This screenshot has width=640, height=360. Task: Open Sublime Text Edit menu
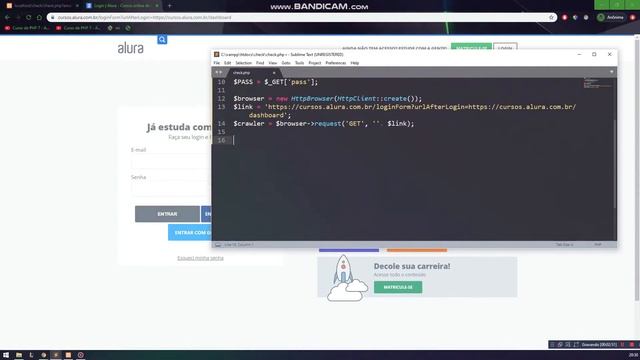[x=227, y=63]
